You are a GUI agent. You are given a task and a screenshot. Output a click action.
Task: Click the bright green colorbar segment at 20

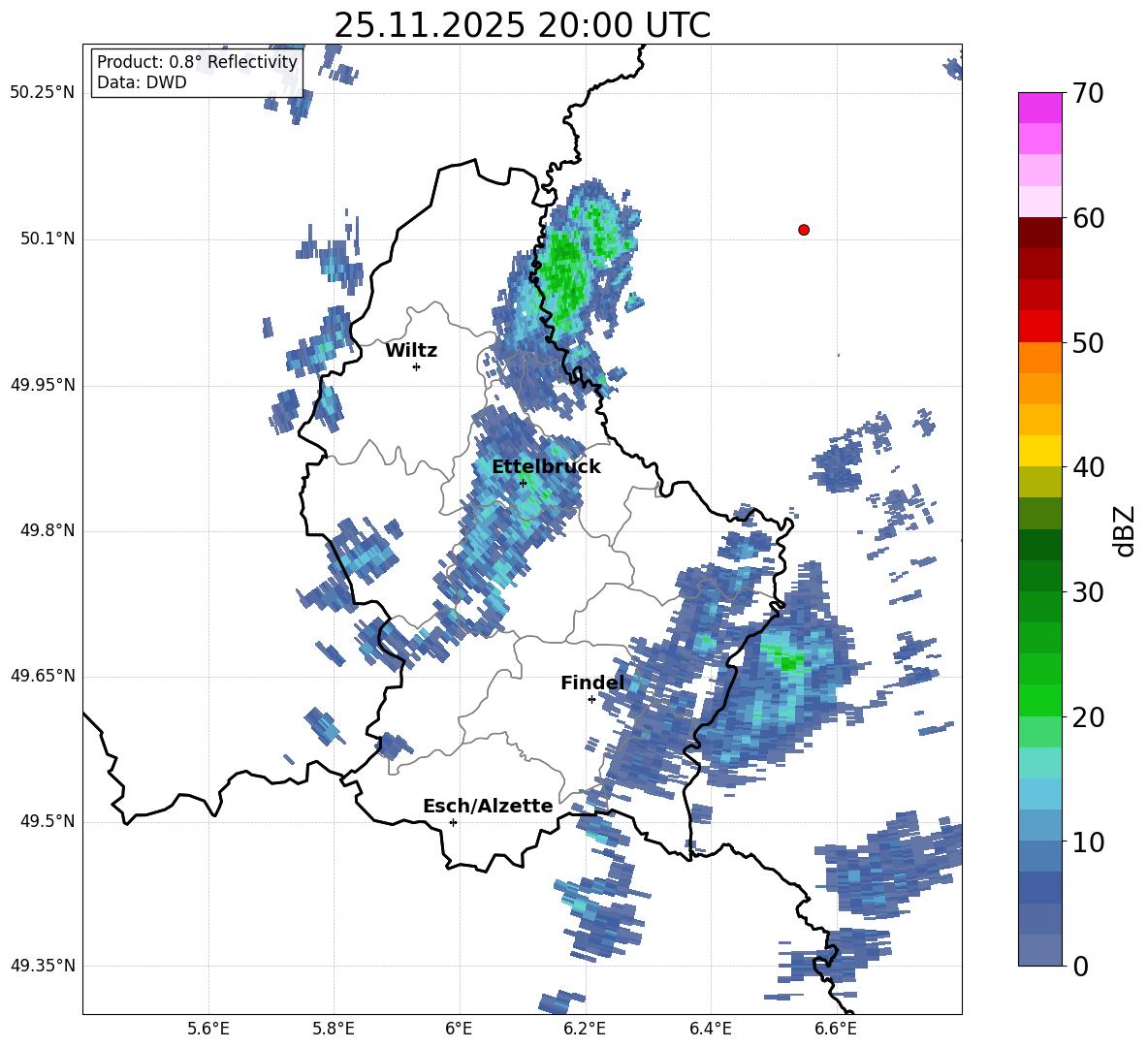pos(1039,701)
